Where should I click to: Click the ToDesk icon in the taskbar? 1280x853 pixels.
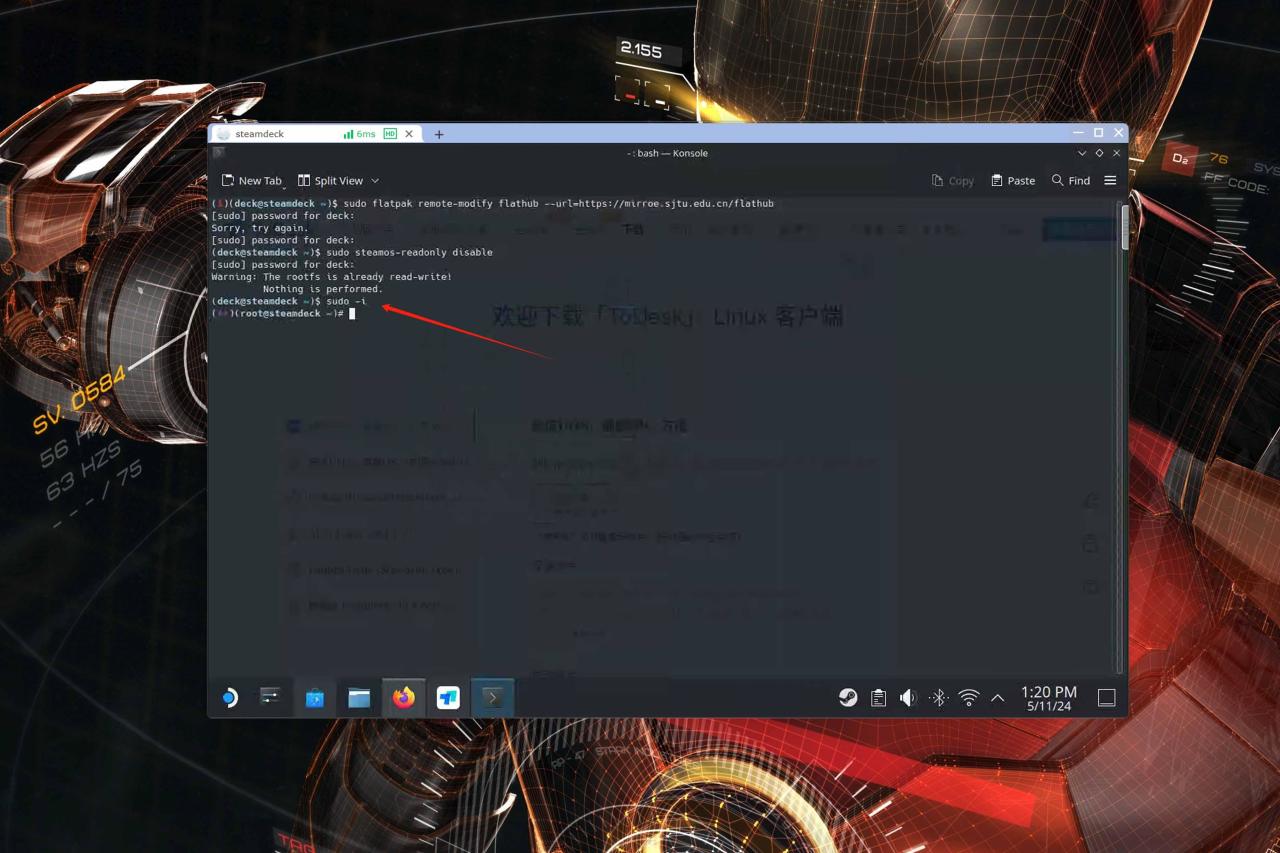[447, 697]
